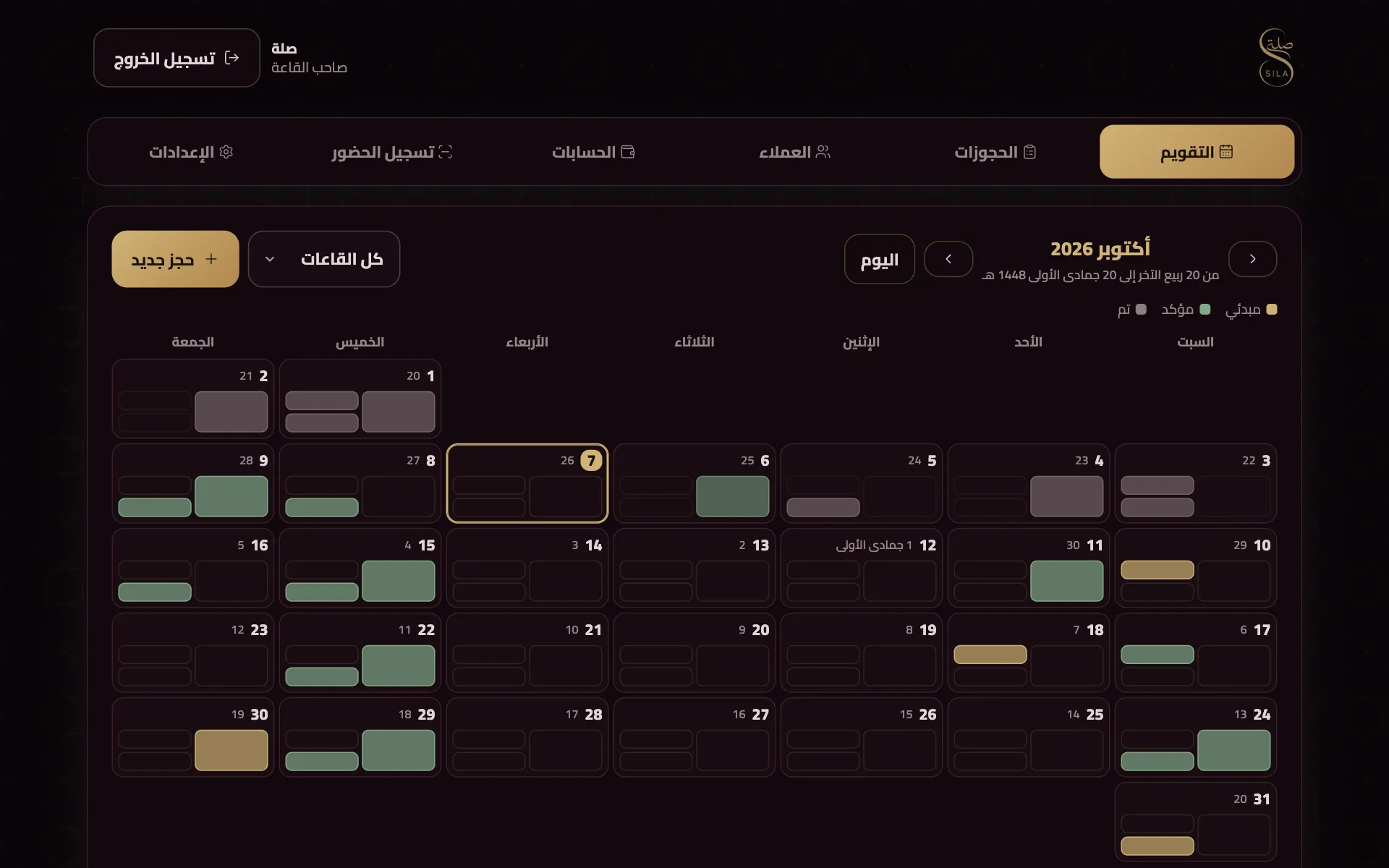1389x868 pixels.
Task: Open the التقويم calendar tab
Action: tap(1197, 152)
